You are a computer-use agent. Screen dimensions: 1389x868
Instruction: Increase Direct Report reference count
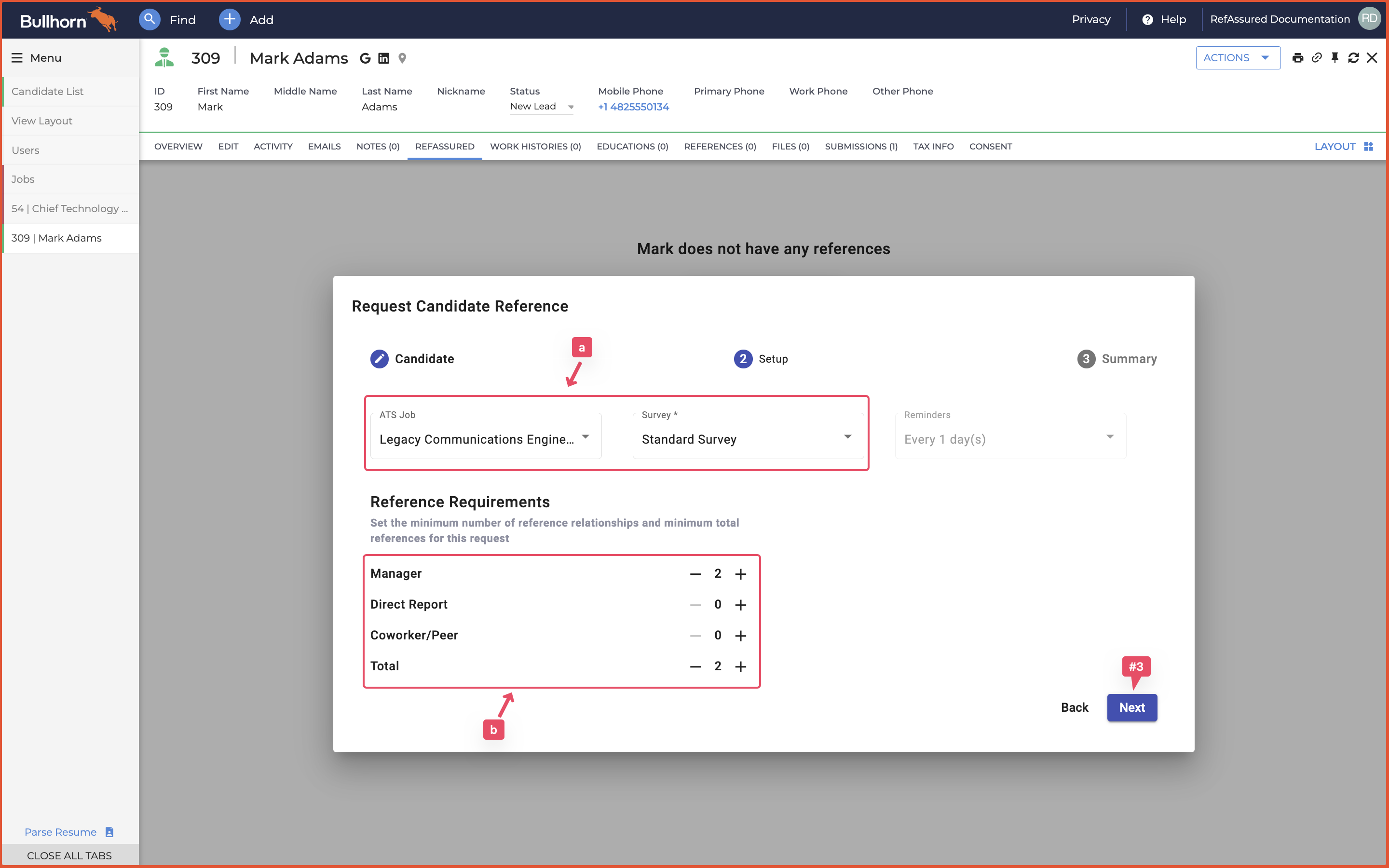(x=741, y=605)
